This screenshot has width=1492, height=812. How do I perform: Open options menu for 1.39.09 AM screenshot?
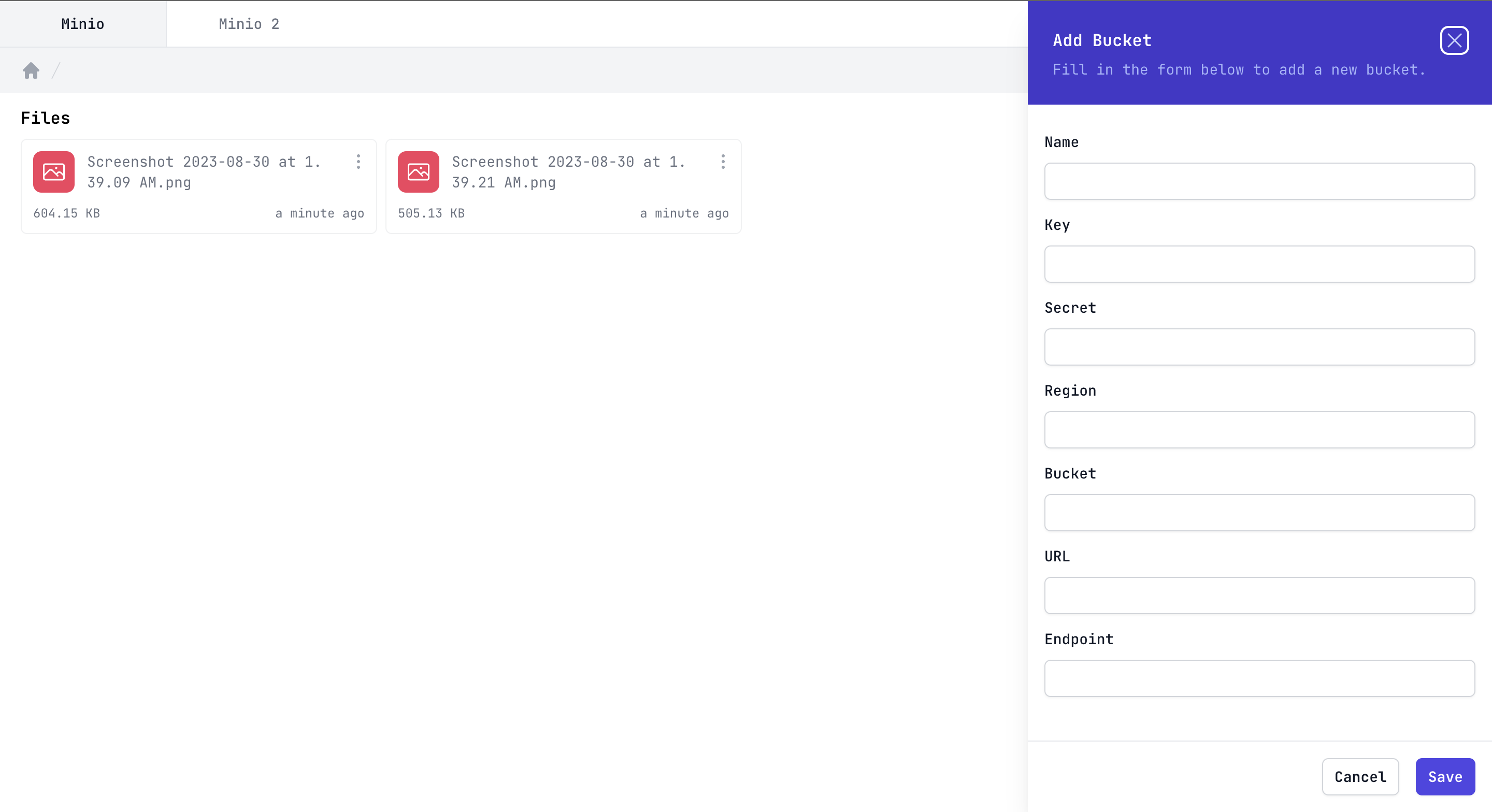(x=358, y=162)
